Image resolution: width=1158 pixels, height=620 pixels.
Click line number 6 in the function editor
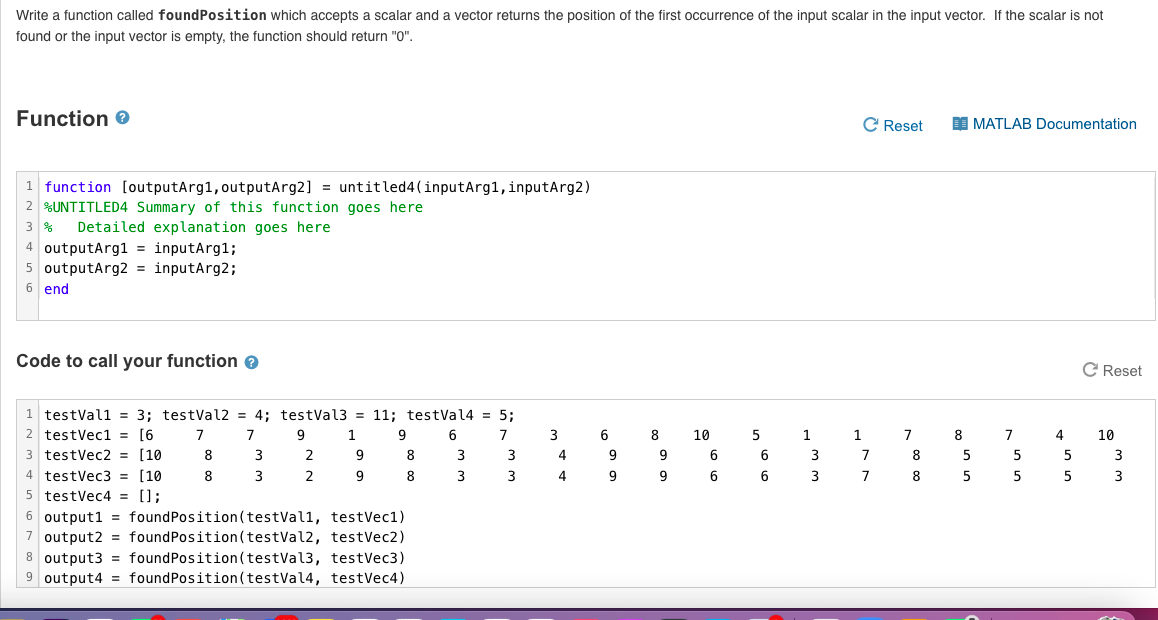click(29, 288)
